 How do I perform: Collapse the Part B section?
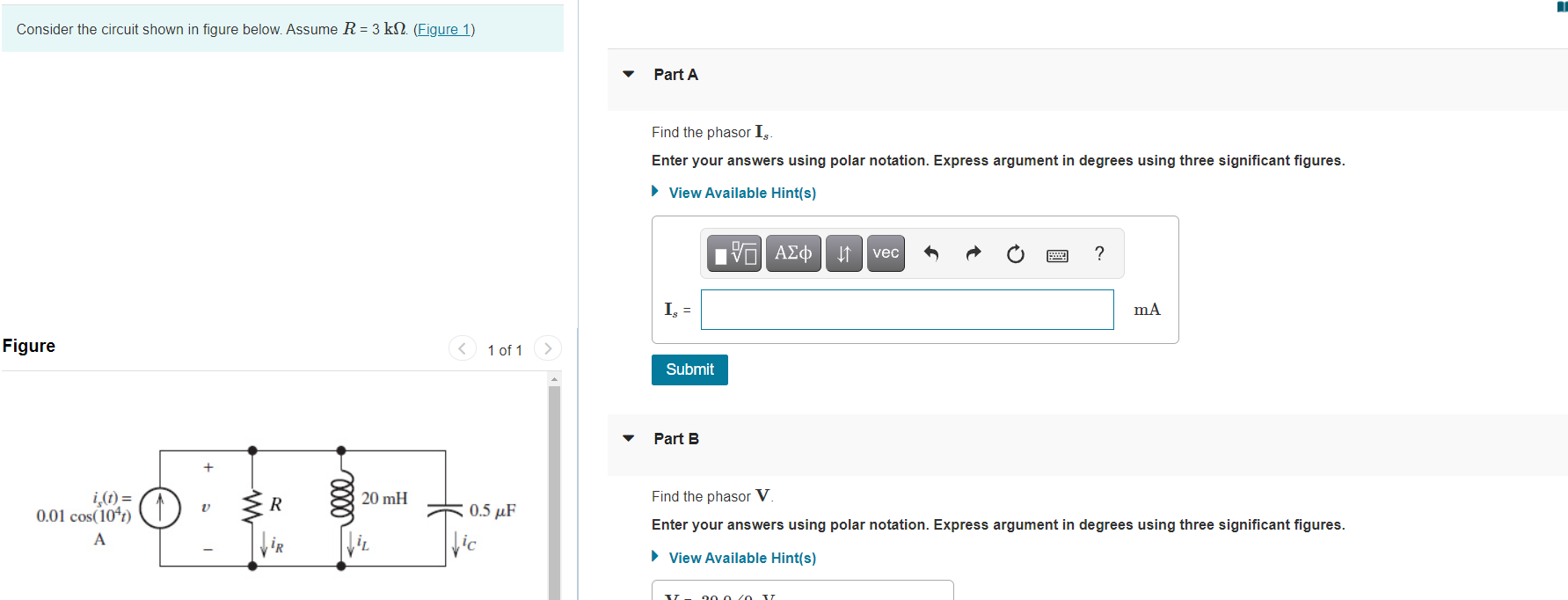pyautogui.click(x=628, y=438)
